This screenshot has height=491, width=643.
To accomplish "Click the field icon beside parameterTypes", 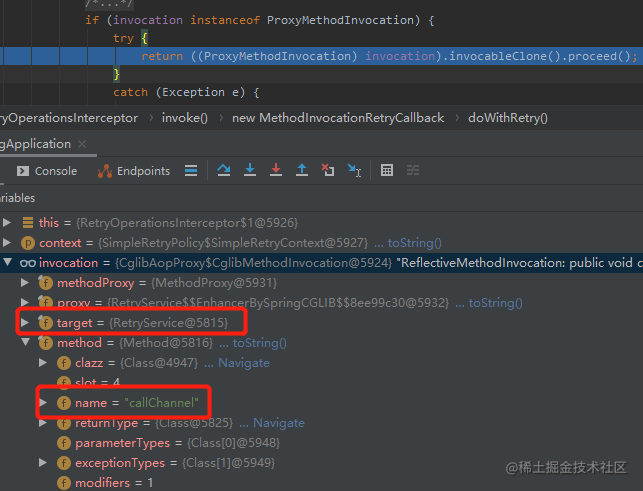I will [64, 443].
